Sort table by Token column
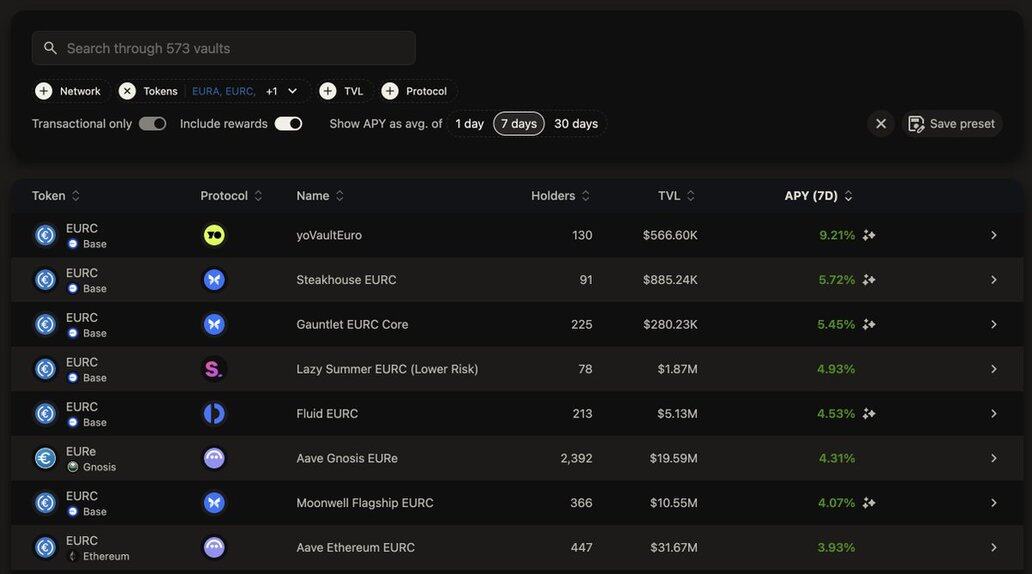Screen dimensions: 1032x574 (x=56, y=196)
